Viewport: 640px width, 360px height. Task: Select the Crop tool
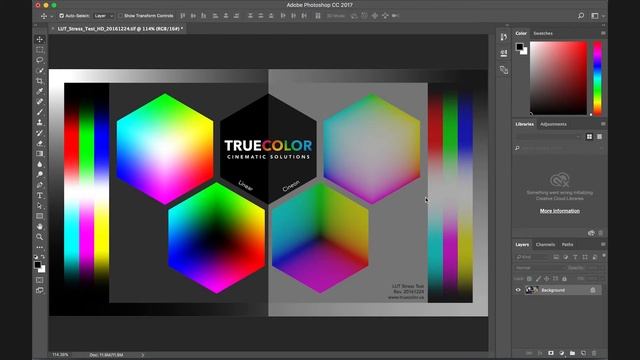(40, 81)
